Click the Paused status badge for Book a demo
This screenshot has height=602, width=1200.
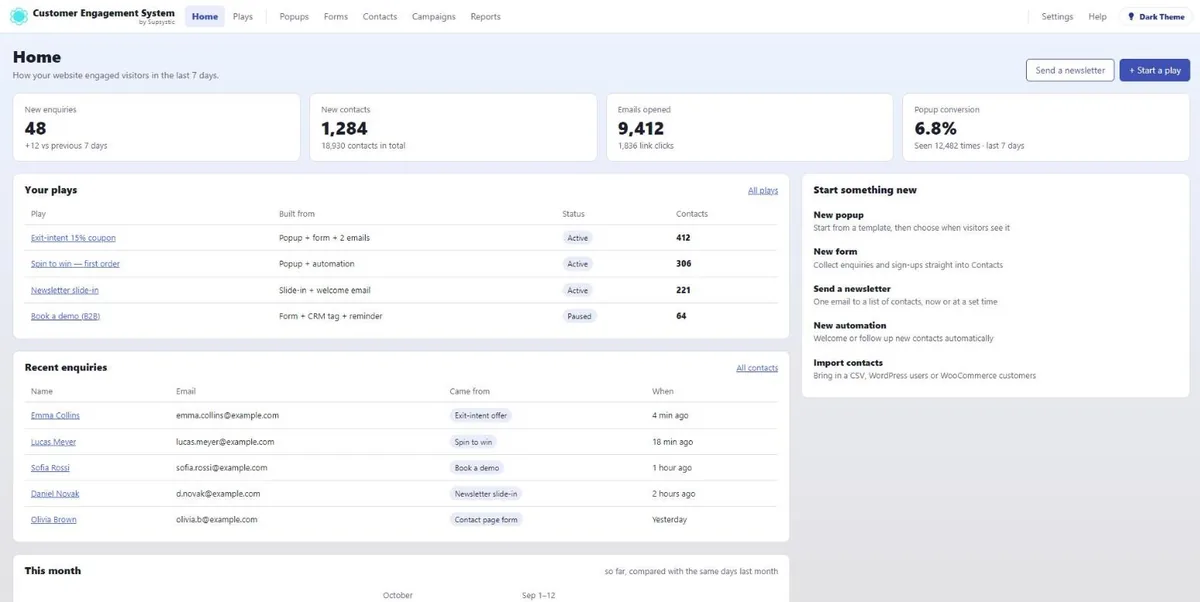click(x=579, y=316)
